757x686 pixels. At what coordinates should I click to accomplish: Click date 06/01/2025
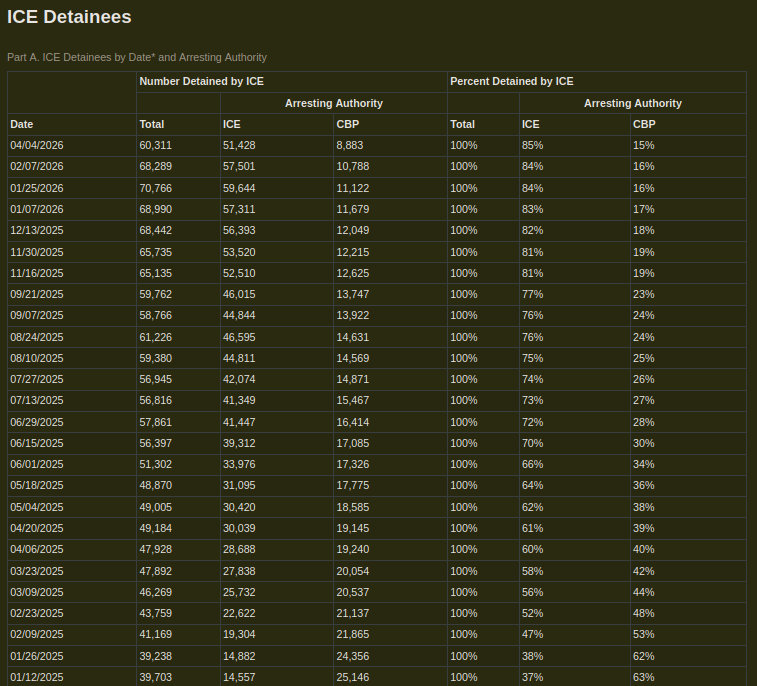[37, 464]
